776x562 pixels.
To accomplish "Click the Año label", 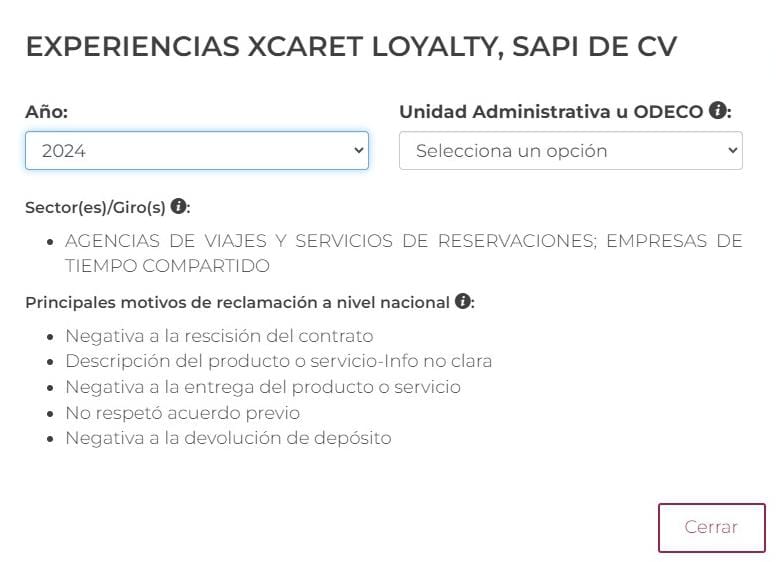I will pos(46,112).
